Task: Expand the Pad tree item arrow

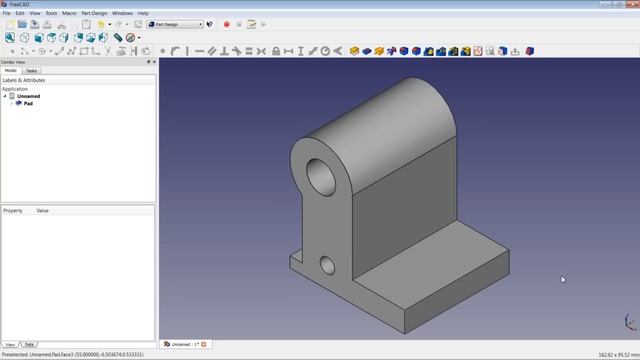Action: (11, 104)
